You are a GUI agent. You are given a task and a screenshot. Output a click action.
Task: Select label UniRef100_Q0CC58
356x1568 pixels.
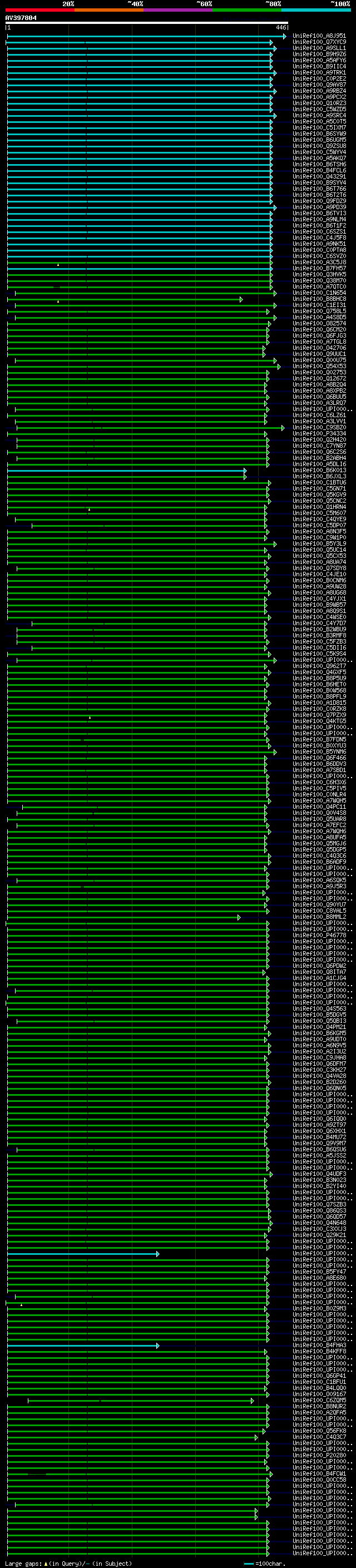pos(319,1480)
